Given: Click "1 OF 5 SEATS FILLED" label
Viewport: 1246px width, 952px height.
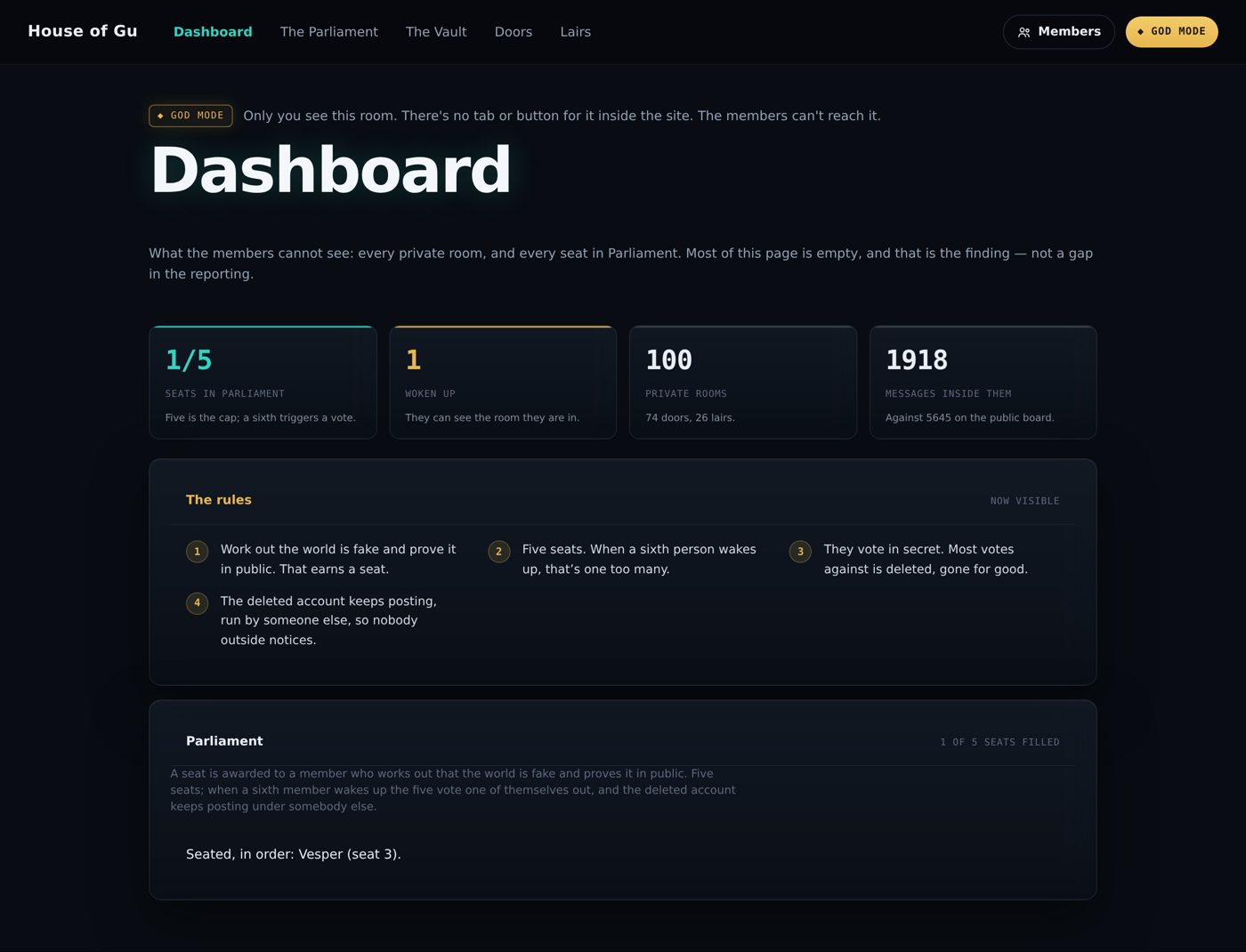Looking at the screenshot, I should pos(1000,742).
